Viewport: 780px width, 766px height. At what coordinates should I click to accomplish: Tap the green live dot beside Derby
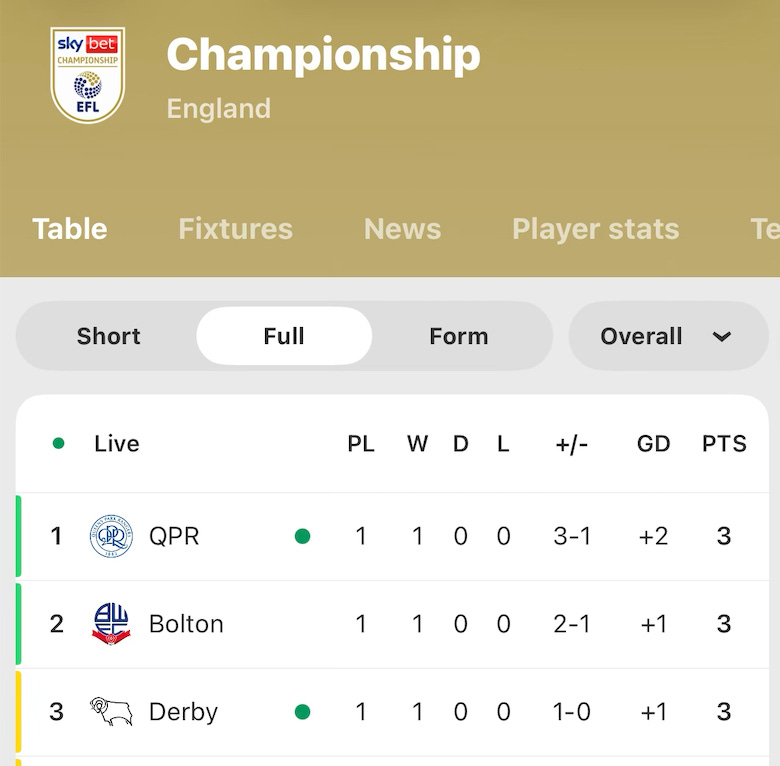tap(302, 712)
